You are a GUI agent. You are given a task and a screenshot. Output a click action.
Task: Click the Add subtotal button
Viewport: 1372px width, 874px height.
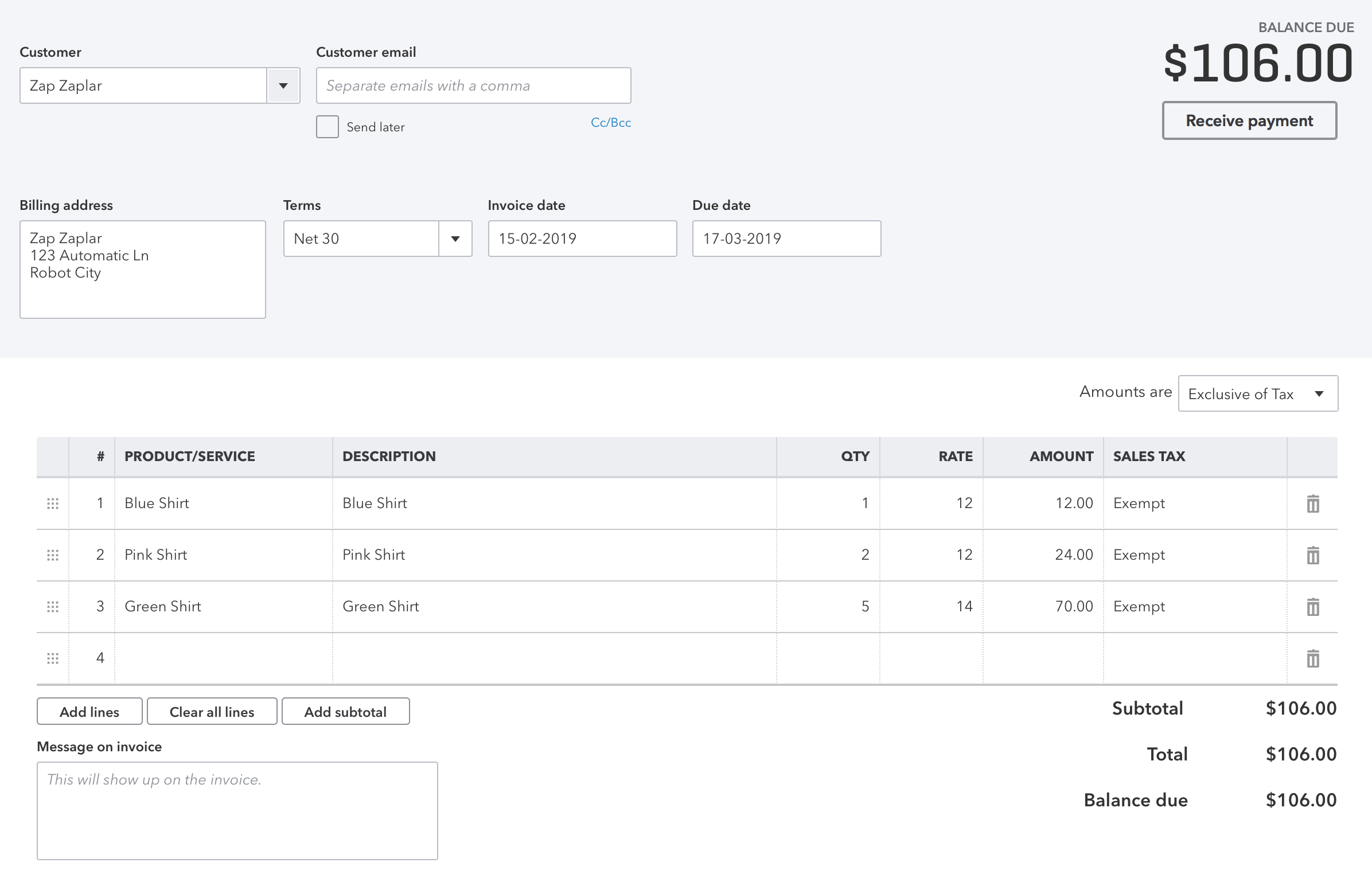pyautogui.click(x=345, y=712)
